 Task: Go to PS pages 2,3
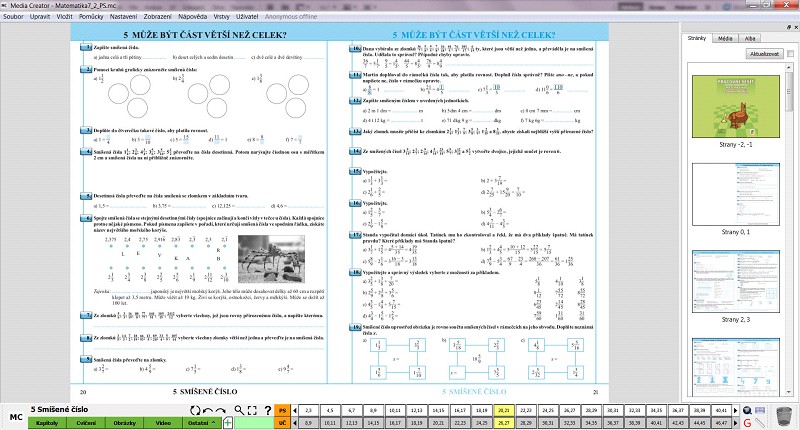click(x=308, y=410)
